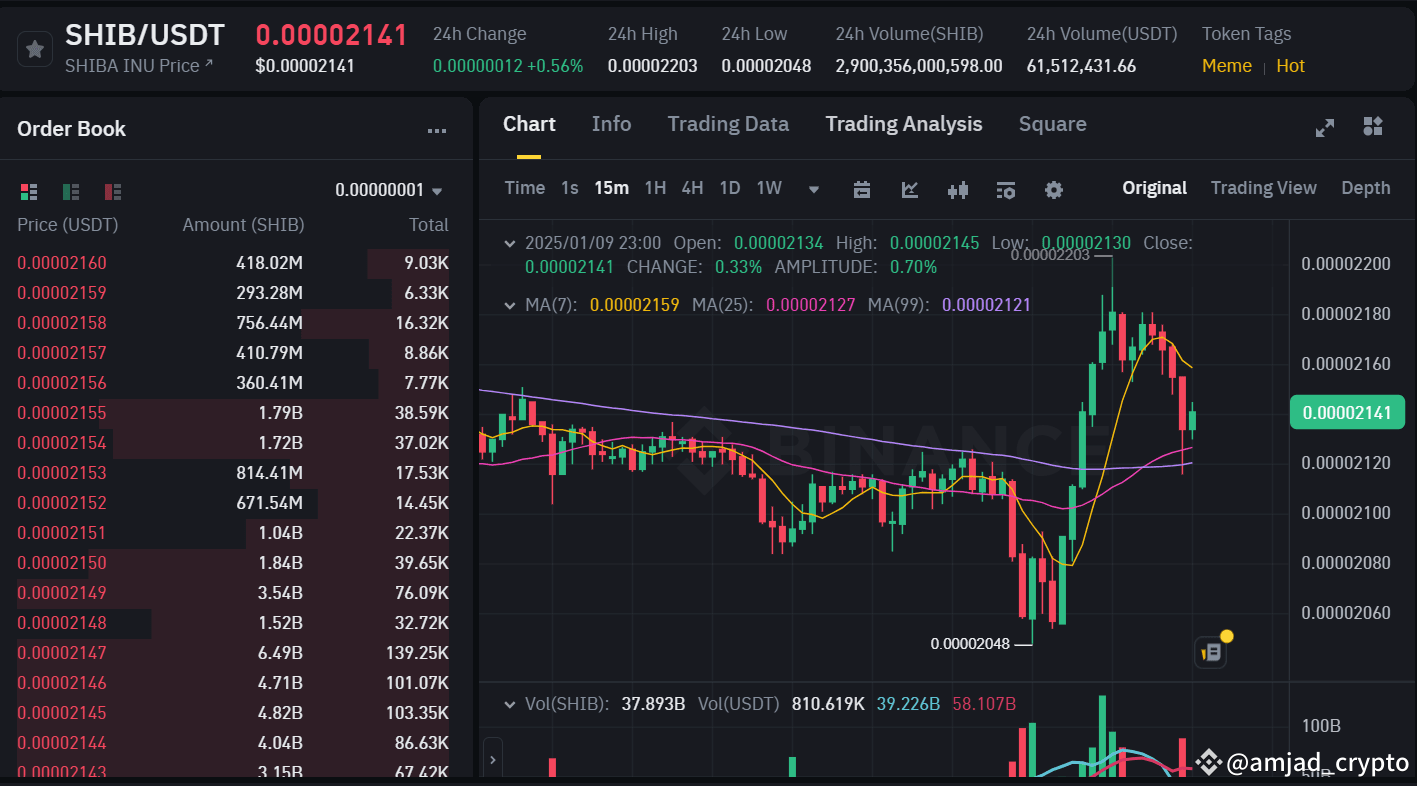Switch to the Chart tab
1417x786 pixels.
tap(529, 124)
